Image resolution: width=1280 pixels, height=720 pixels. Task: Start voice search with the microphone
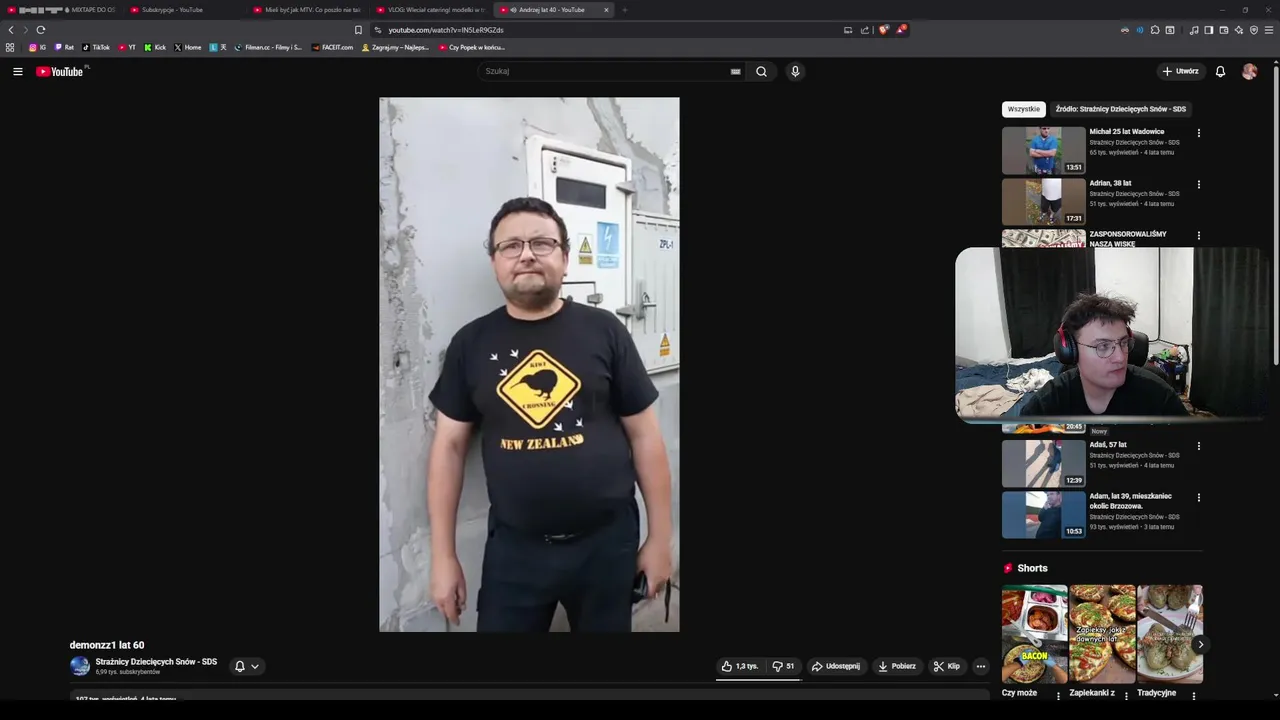(795, 71)
